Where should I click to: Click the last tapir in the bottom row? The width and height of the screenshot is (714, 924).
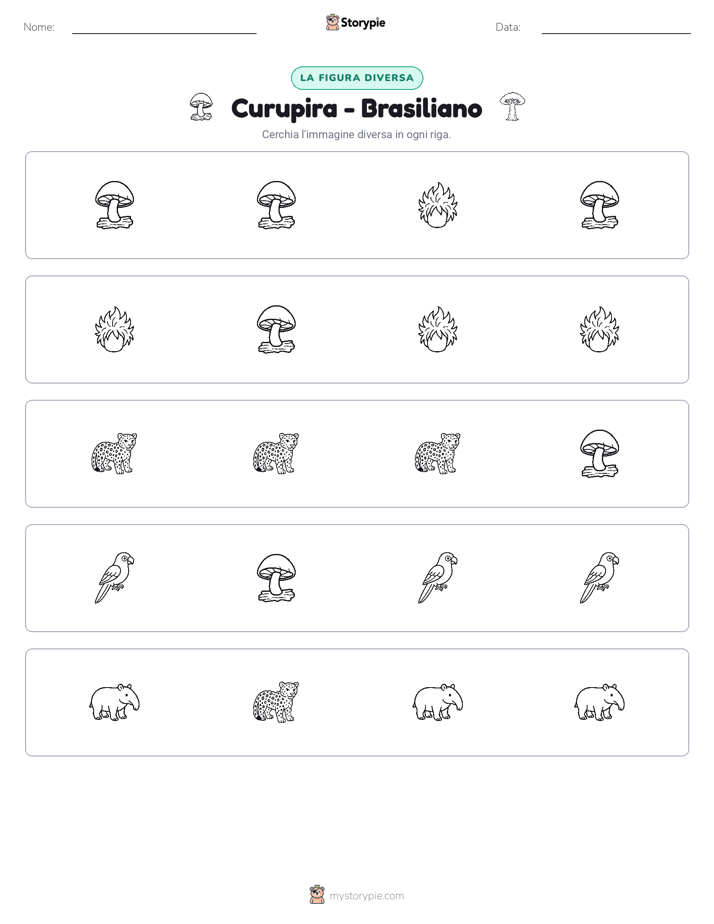(600, 702)
